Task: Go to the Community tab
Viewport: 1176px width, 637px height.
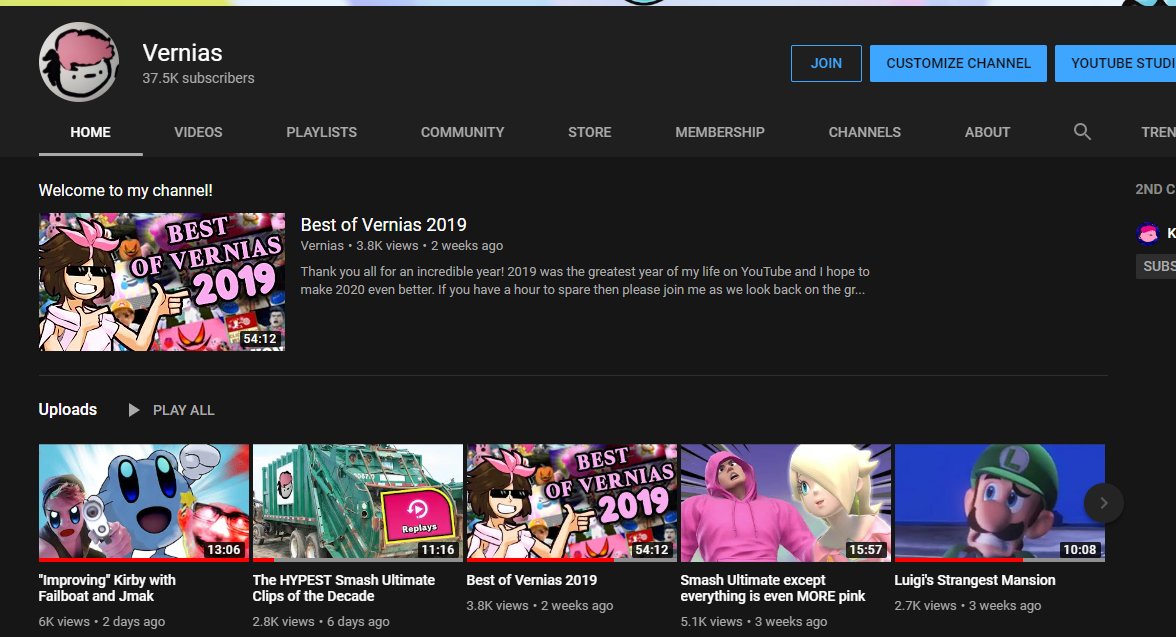Action: pyautogui.click(x=462, y=132)
